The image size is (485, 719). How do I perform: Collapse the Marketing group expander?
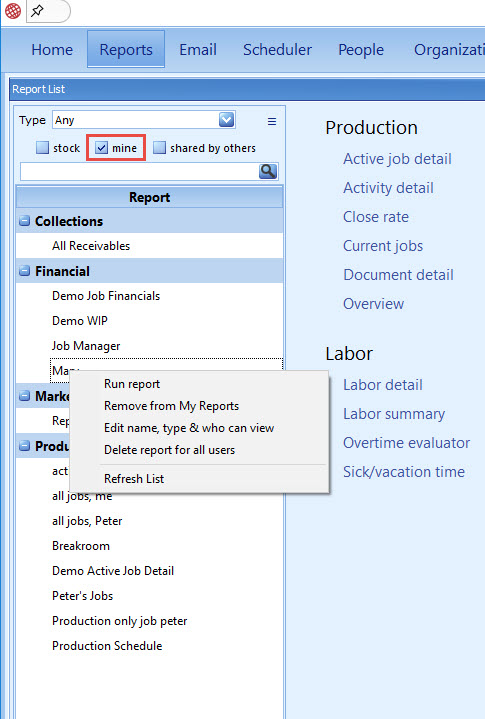pos(25,396)
